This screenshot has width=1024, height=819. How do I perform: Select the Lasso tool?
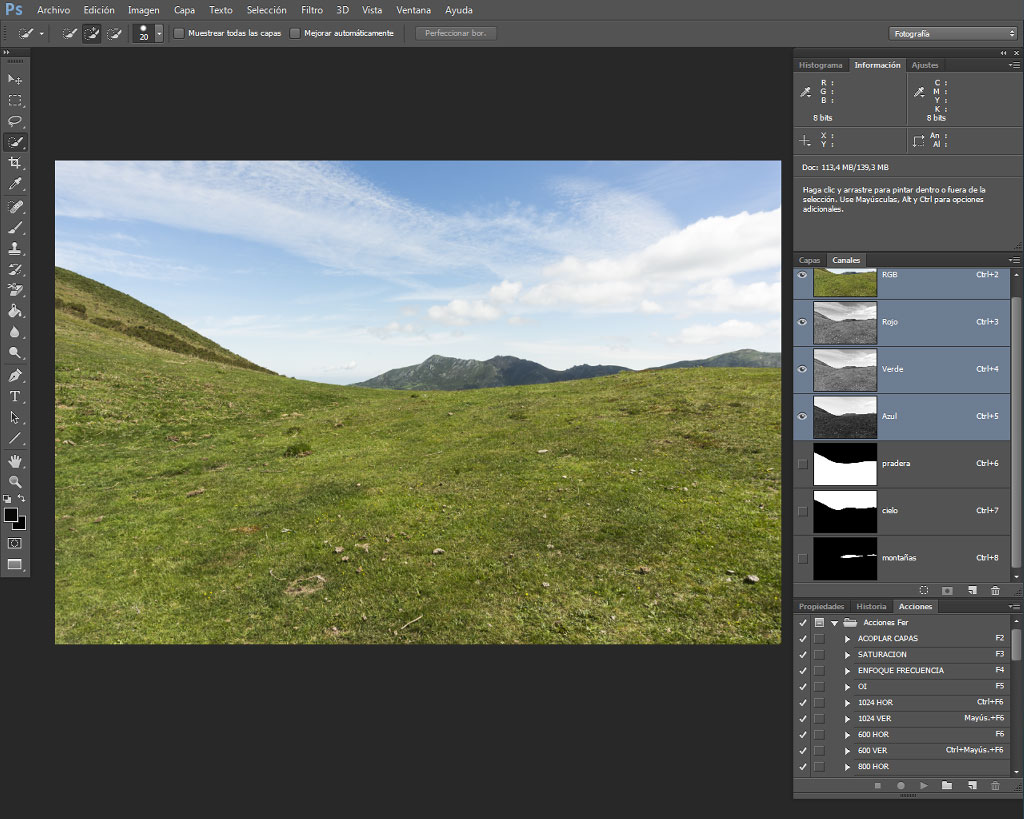coord(15,121)
